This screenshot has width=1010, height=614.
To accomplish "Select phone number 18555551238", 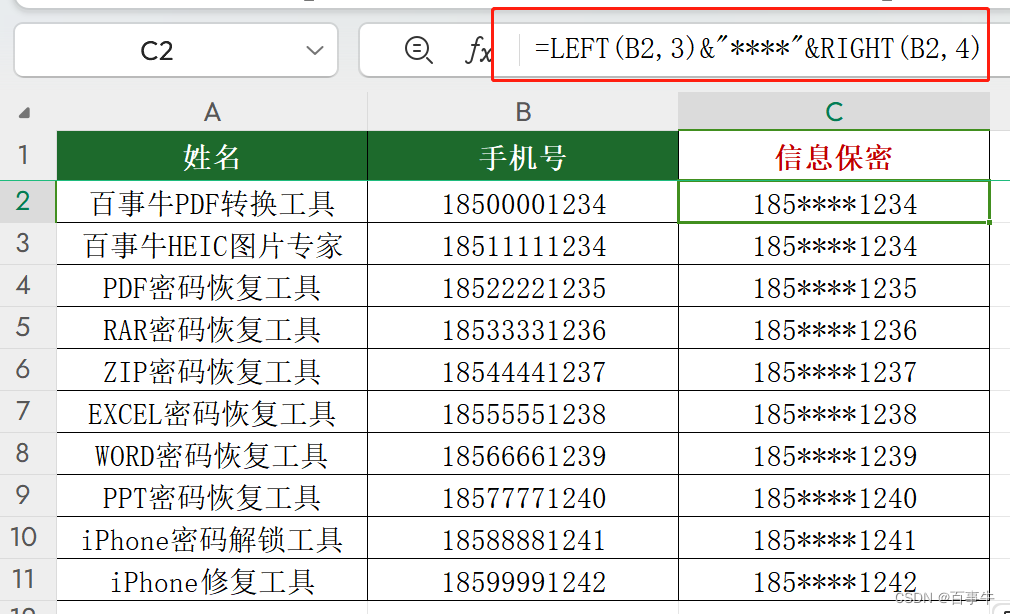I will point(522,412).
